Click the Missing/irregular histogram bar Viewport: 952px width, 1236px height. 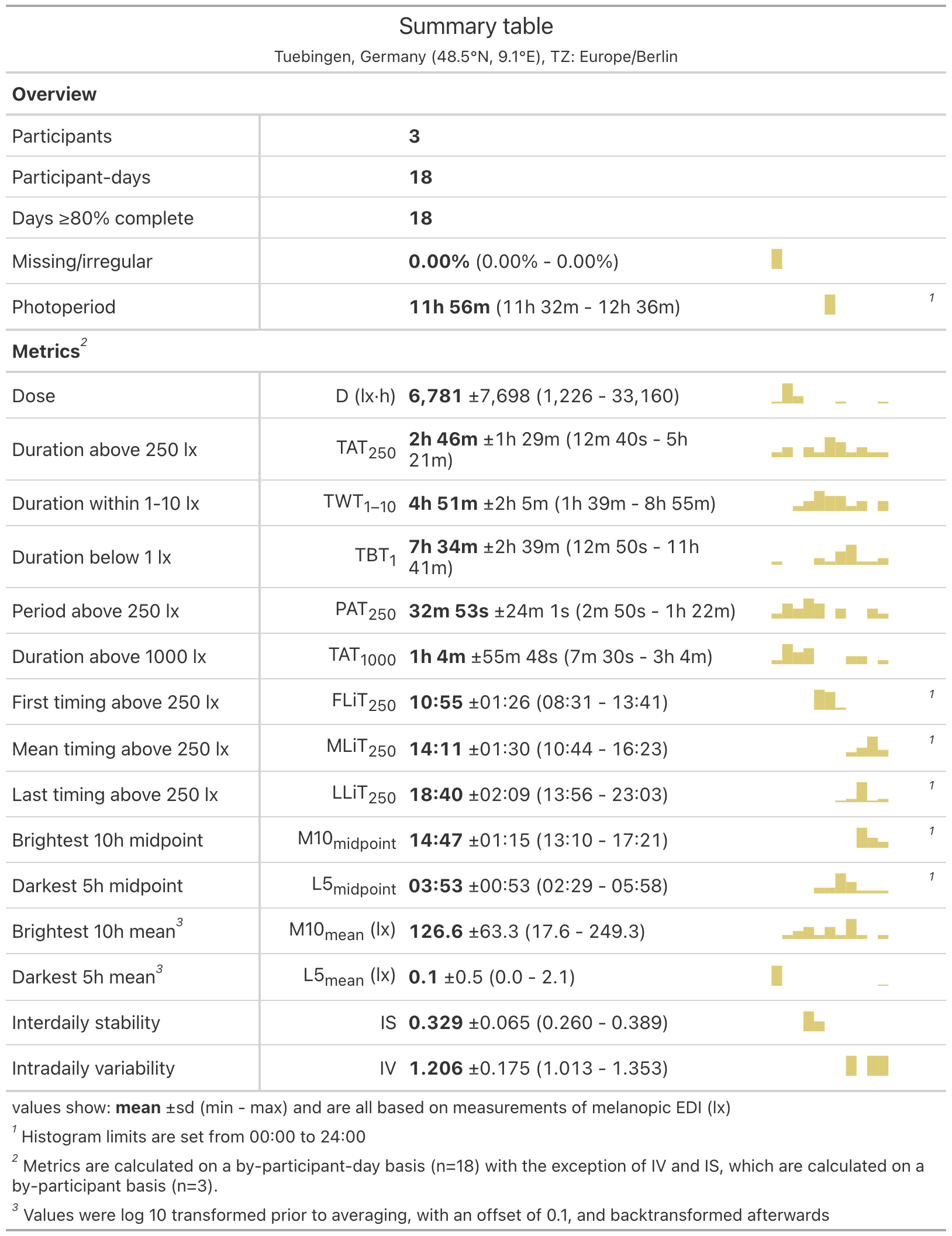click(x=777, y=259)
